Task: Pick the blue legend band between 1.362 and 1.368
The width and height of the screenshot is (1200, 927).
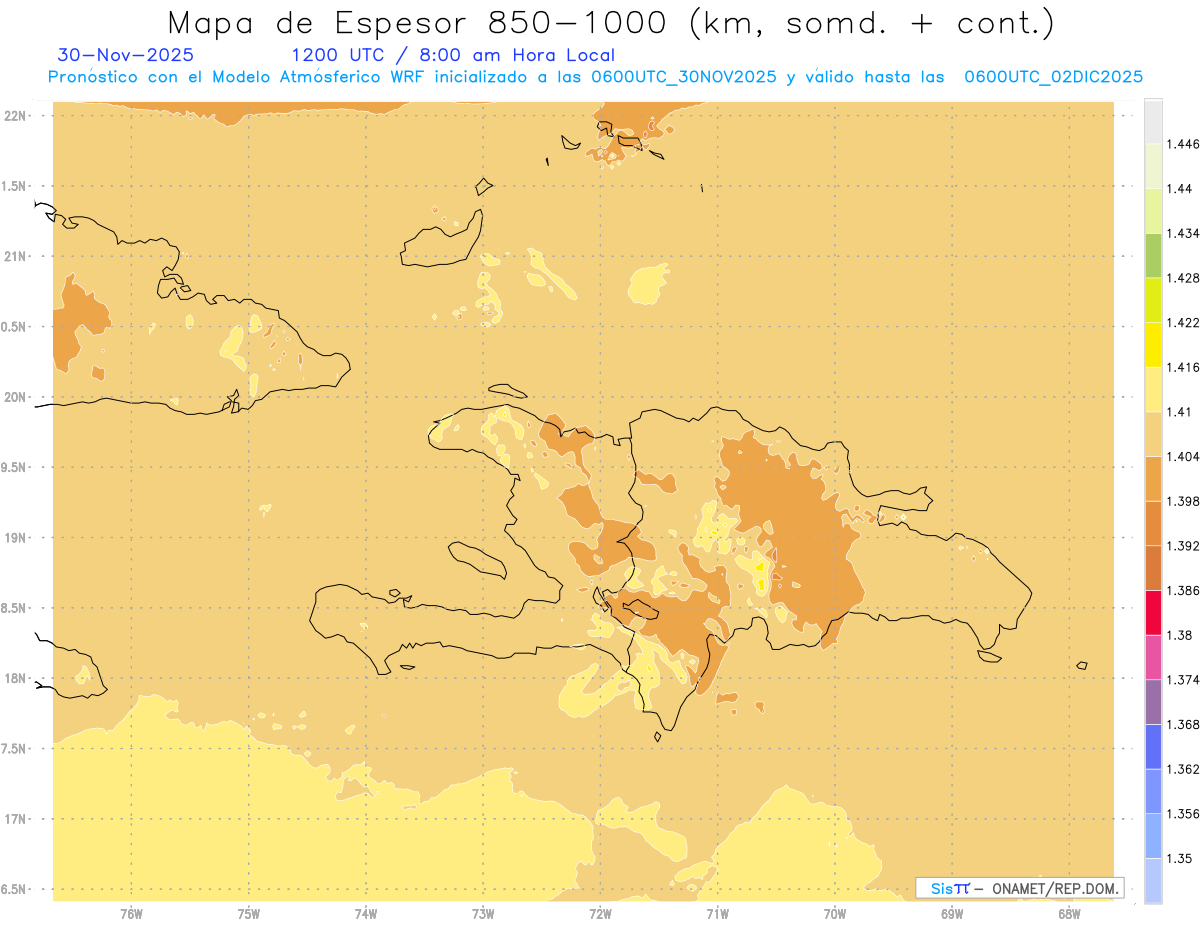Action: click(1153, 746)
